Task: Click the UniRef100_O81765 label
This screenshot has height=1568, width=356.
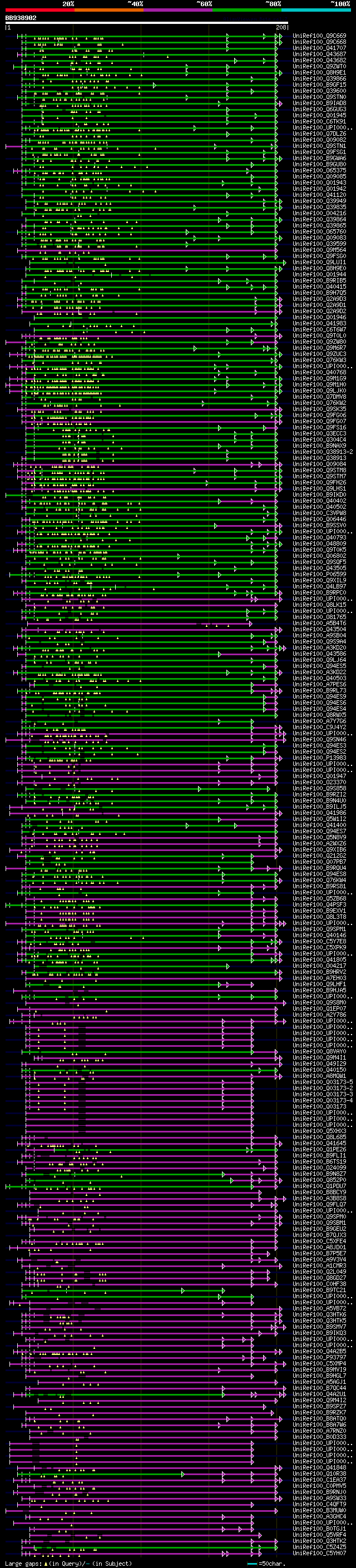Action: click(x=319, y=617)
